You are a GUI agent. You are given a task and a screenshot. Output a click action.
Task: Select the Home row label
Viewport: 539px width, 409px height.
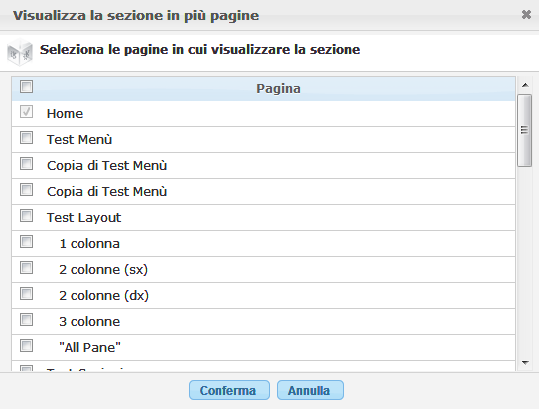pos(65,114)
